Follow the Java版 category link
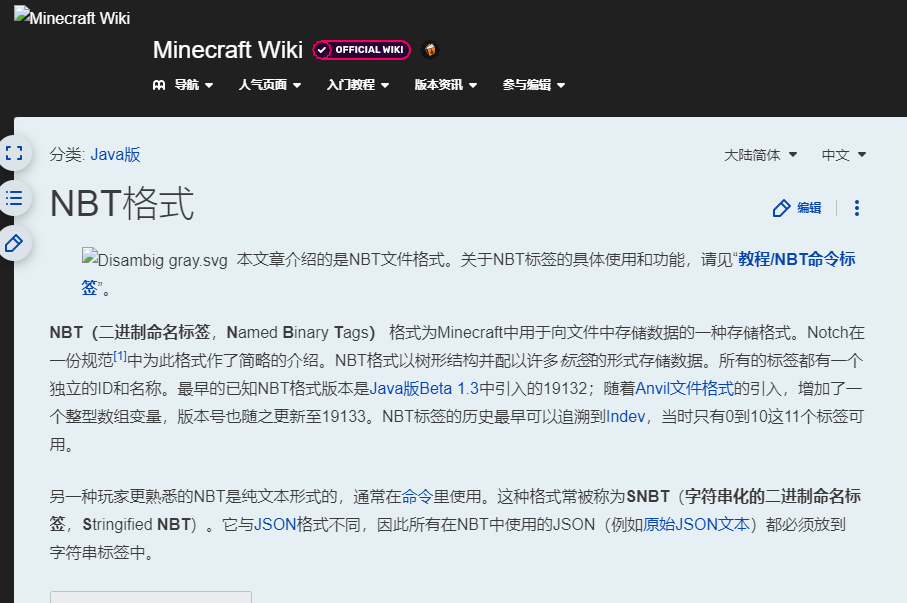The width and height of the screenshot is (907, 603). pos(113,154)
